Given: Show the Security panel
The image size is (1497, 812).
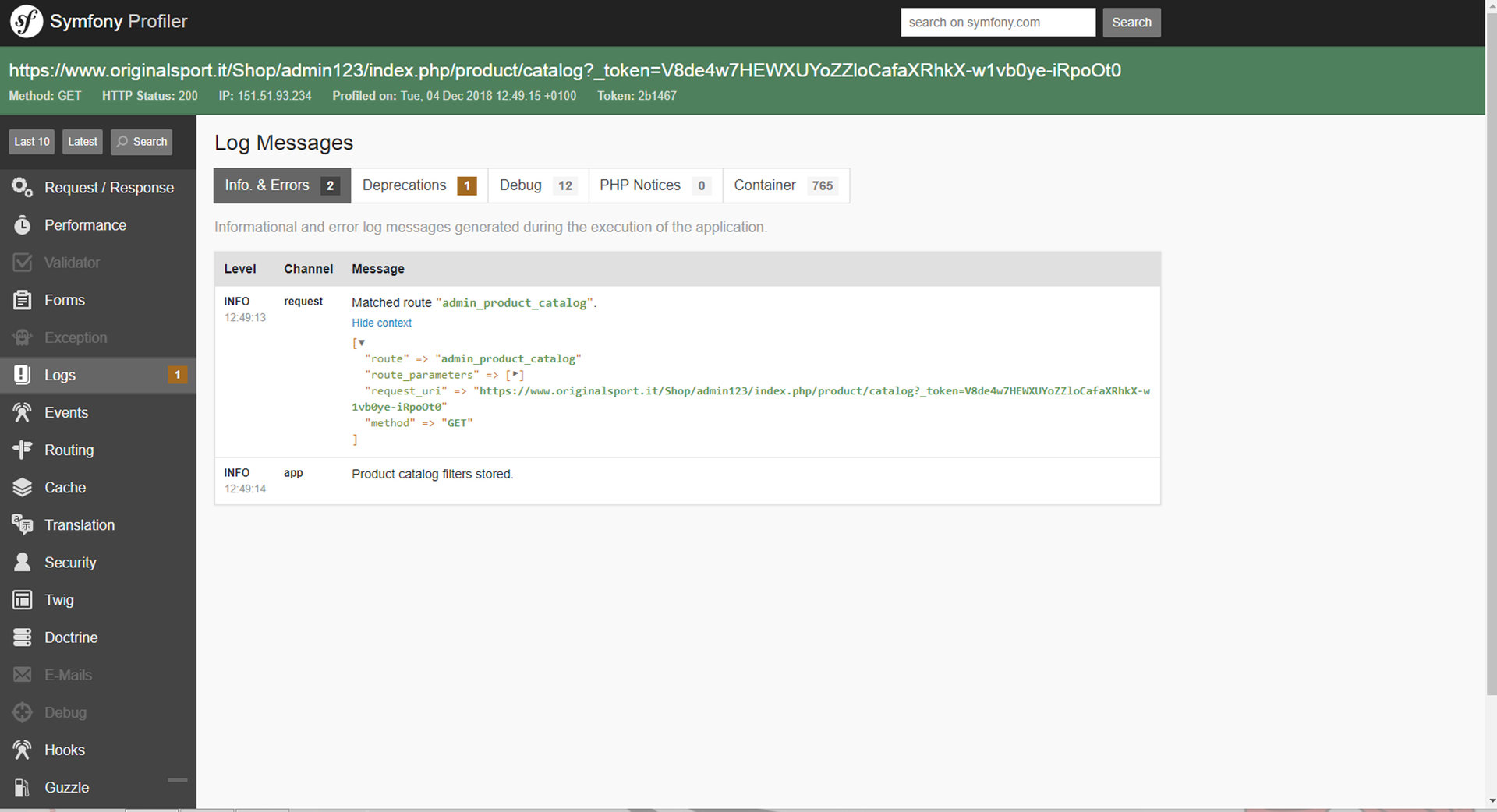Looking at the screenshot, I should coord(98,563).
